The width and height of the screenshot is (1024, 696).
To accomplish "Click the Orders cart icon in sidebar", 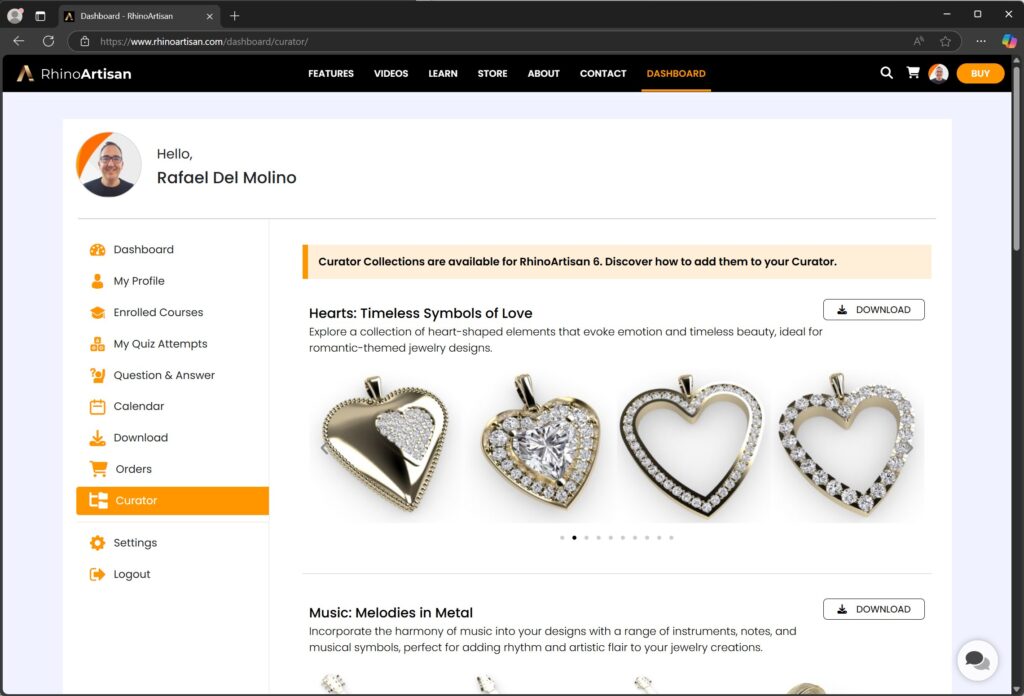I will (99, 469).
